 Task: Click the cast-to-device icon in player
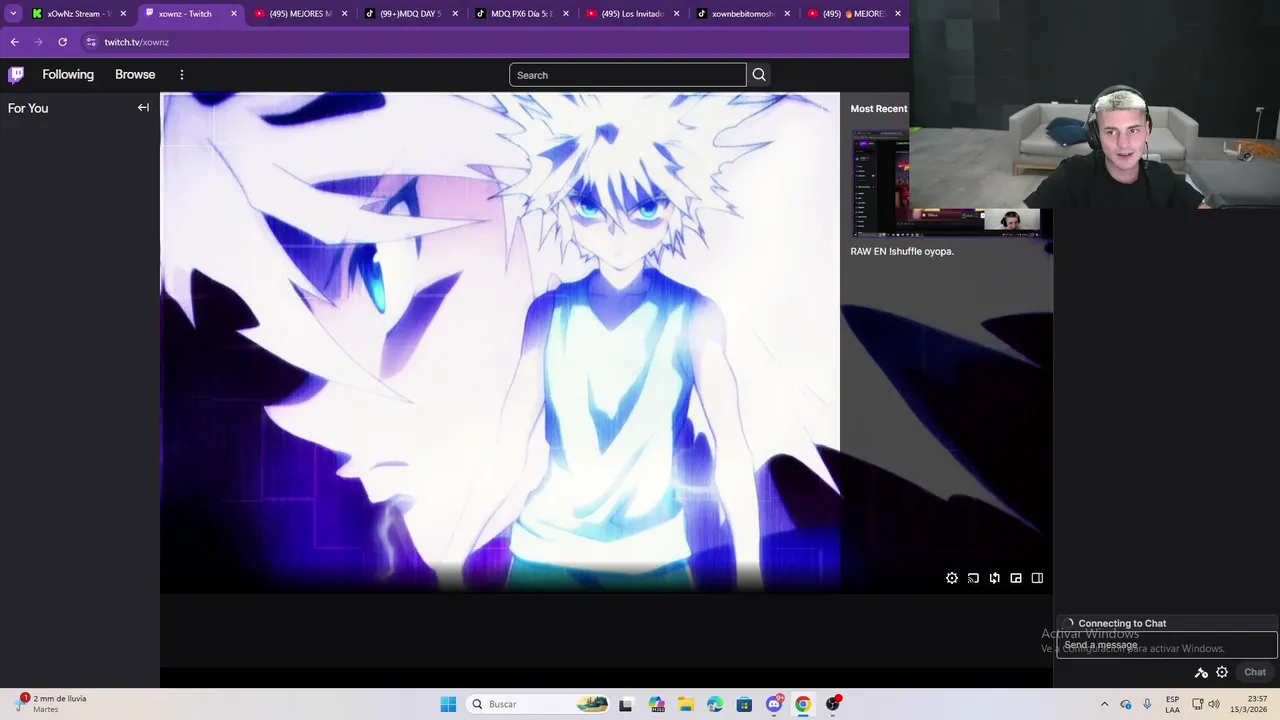[973, 578]
